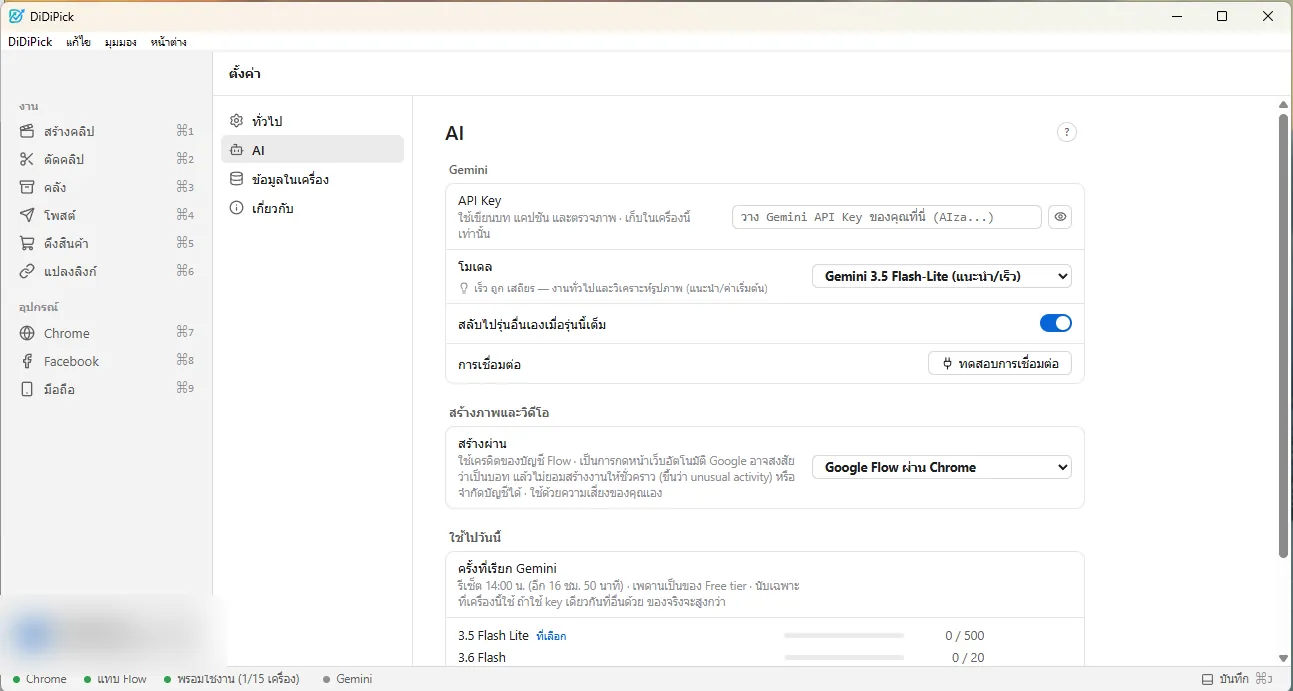Click the Gemini status in status bar

(348, 679)
